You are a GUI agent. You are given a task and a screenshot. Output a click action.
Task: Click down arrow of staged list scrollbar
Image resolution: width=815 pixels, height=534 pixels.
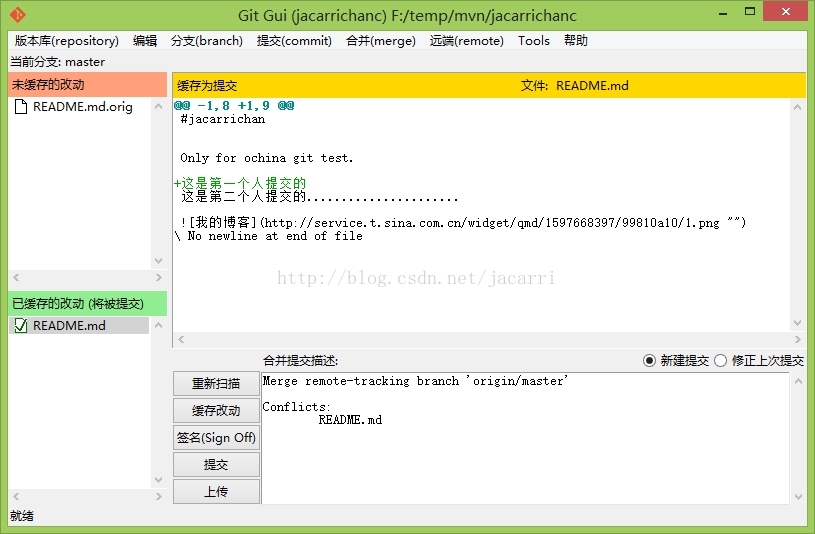click(x=159, y=480)
